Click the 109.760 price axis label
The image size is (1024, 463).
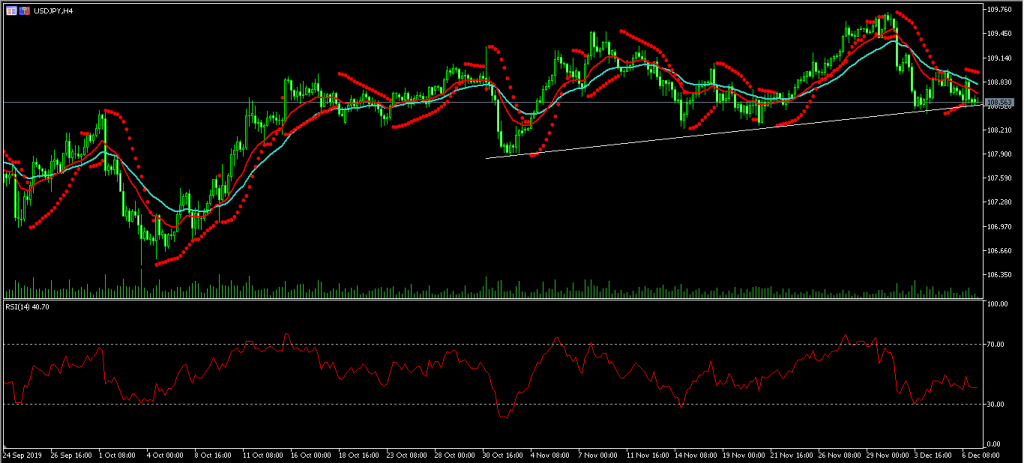click(1001, 9)
